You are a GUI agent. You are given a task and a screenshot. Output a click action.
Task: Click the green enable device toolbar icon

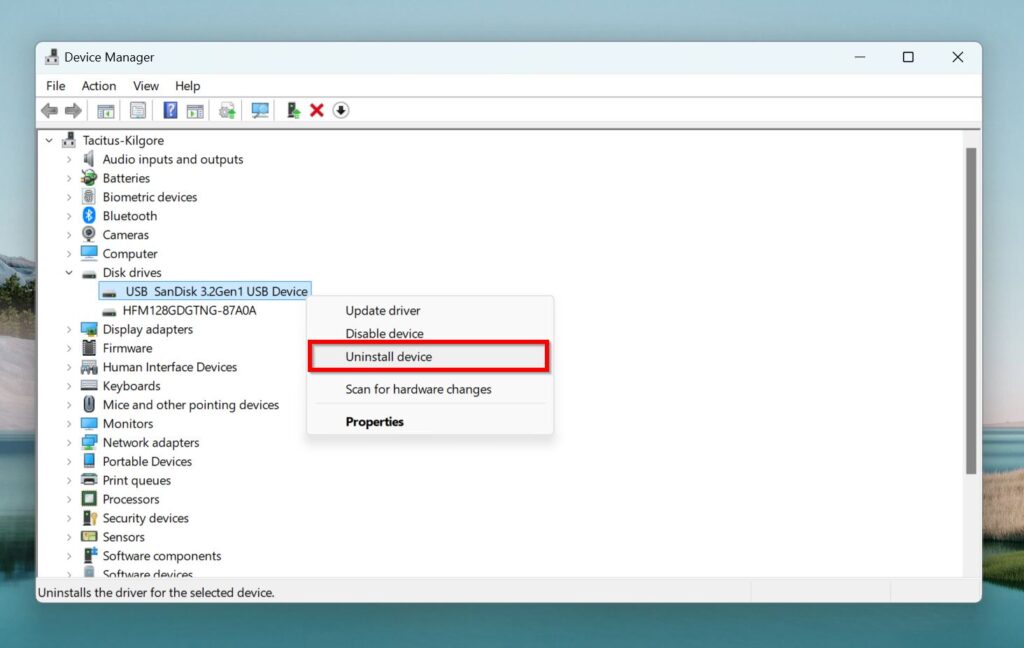(x=293, y=110)
